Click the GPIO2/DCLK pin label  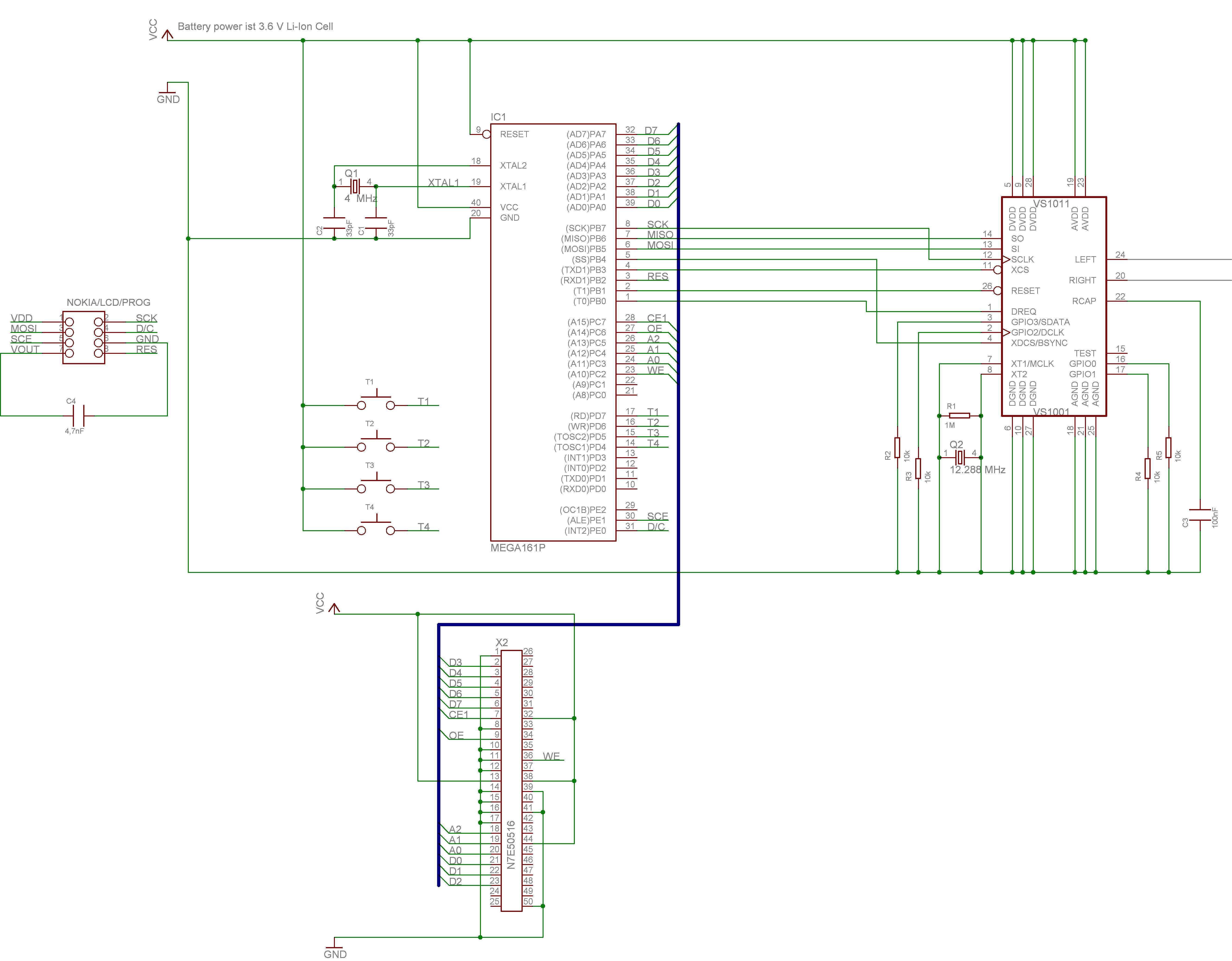coord(1037,332)
